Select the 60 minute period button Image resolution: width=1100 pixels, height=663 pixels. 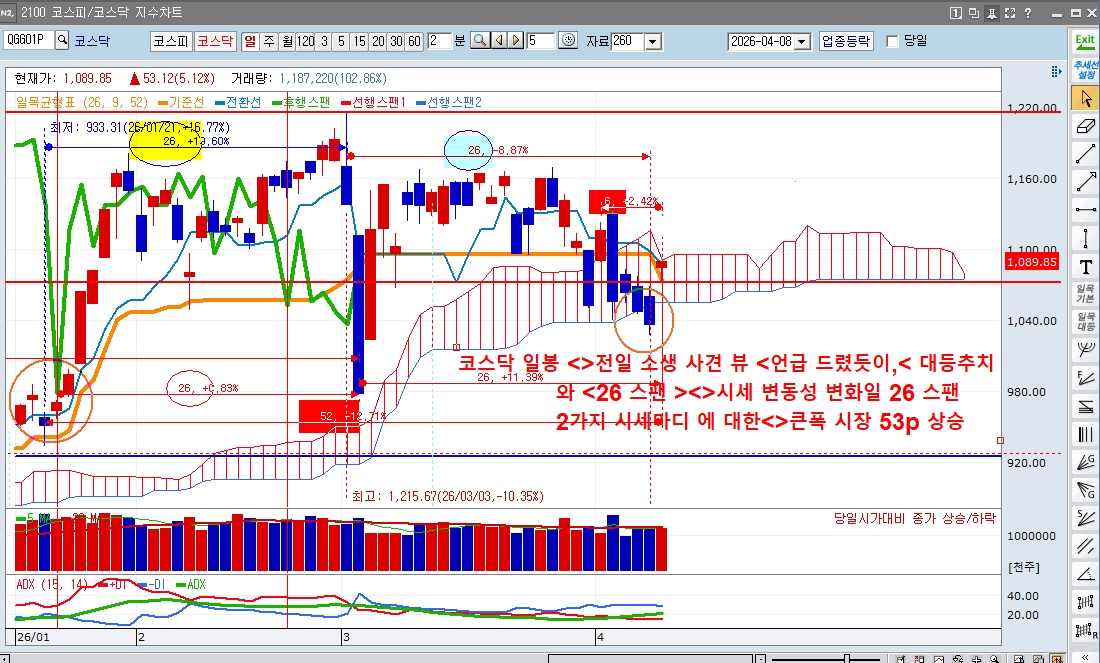[415, 41]
